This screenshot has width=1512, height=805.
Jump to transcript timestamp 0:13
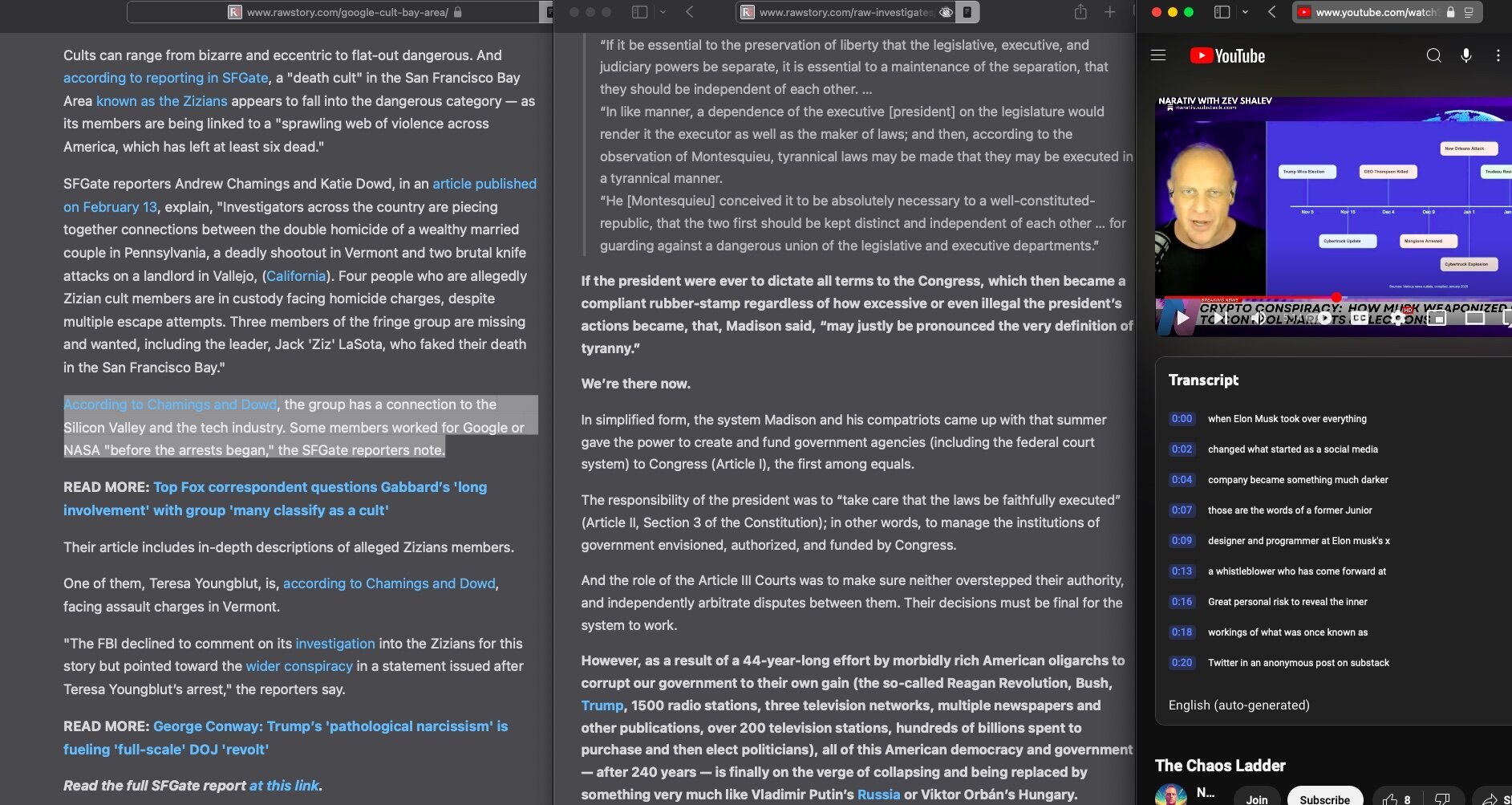1182,571
